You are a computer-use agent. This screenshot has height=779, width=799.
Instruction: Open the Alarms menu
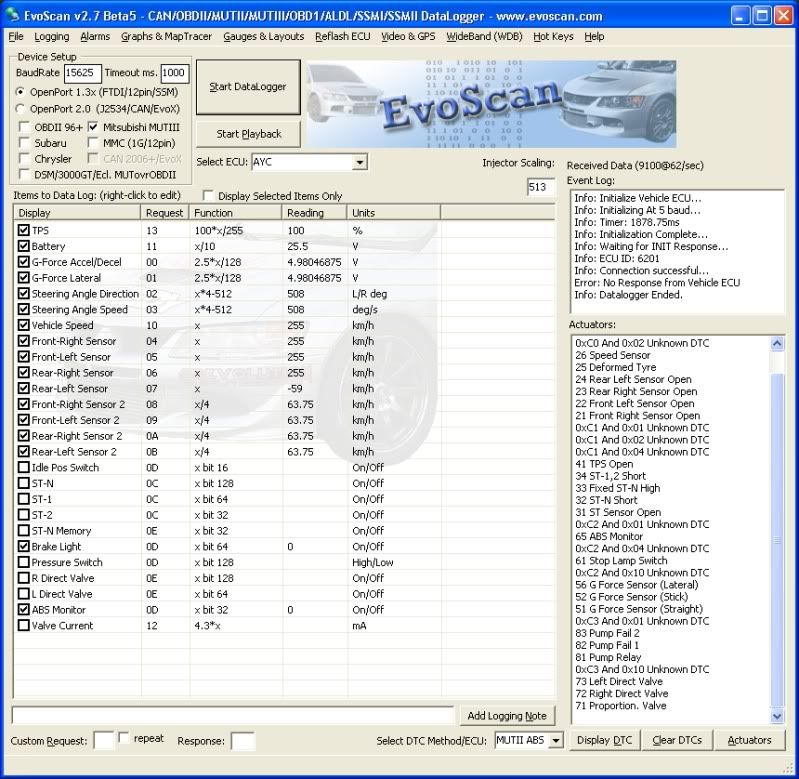(95, 36)
